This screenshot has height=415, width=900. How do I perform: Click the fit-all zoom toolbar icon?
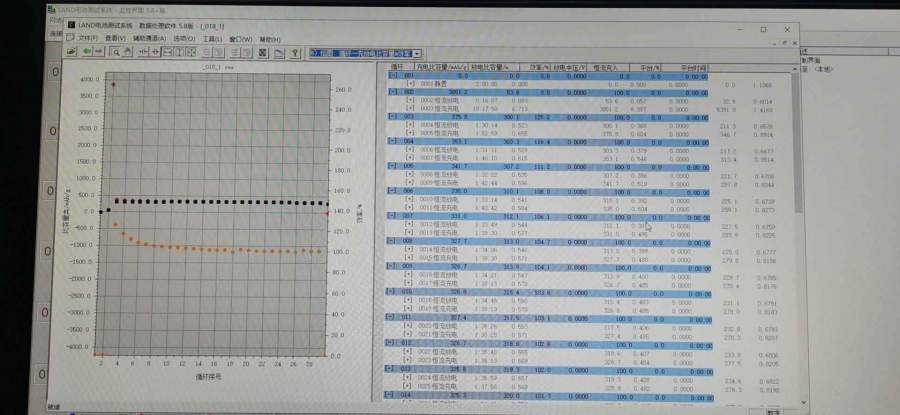pyautogui.click(x=191, y=52)
